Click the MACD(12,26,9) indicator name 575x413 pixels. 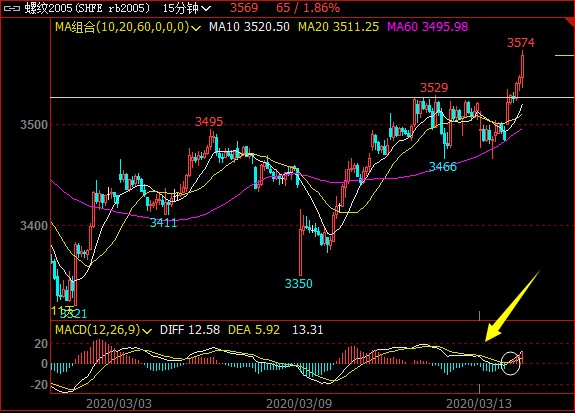click(x=98, y=330)
